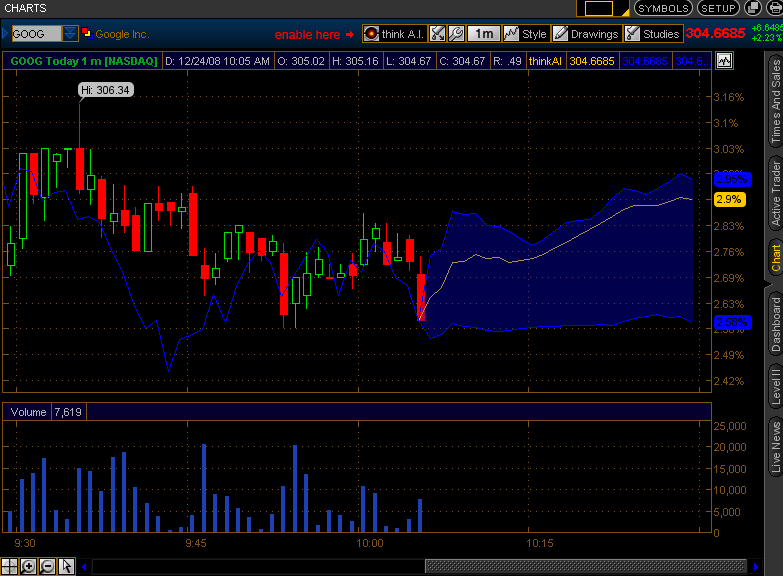Click the GOOG symbol input field
Viewport: 783px width, 576px height.
(x=36, y=33)
